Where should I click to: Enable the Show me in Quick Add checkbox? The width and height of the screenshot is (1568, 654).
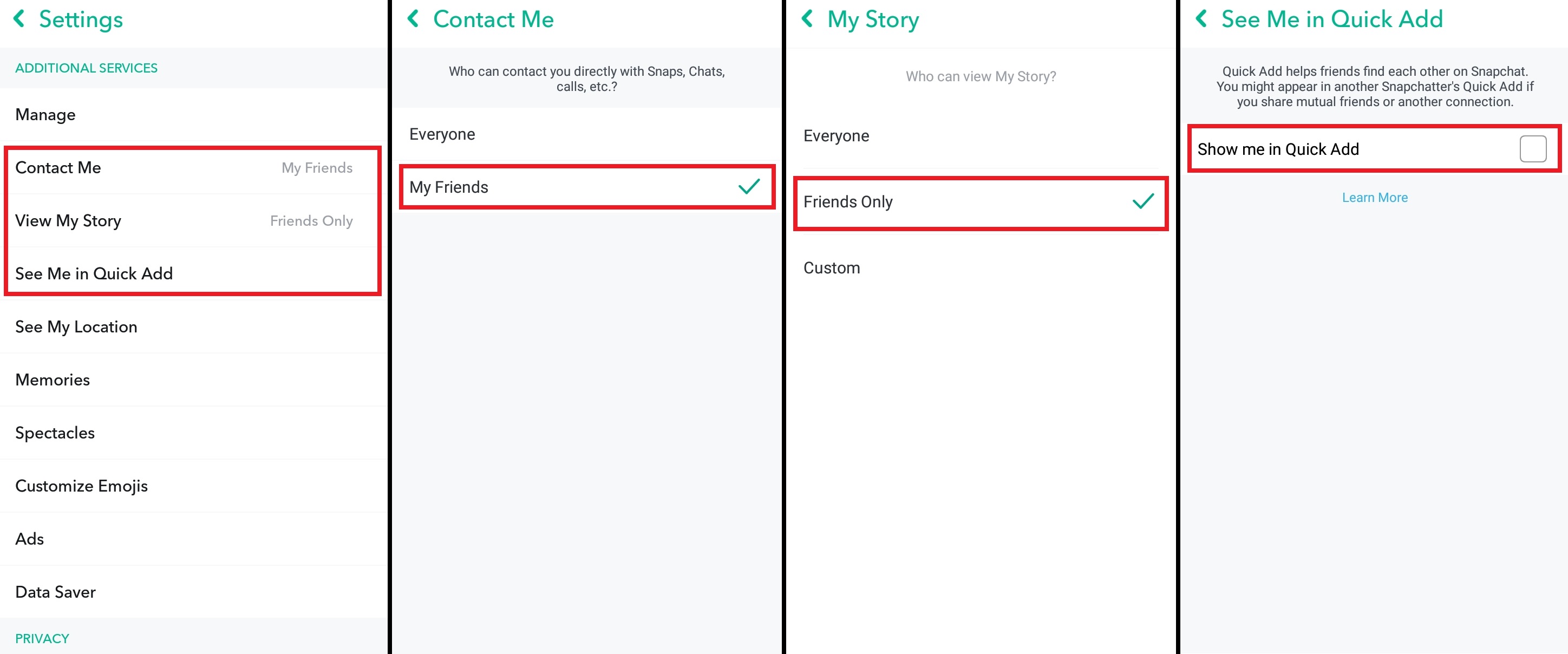(x=1533, y=149)
